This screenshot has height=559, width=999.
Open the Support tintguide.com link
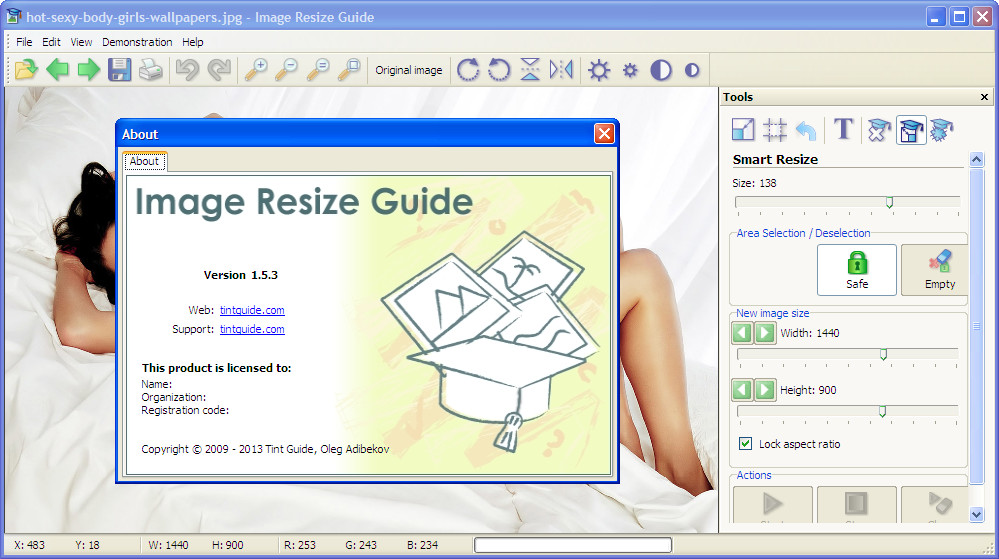pos(252,329)
